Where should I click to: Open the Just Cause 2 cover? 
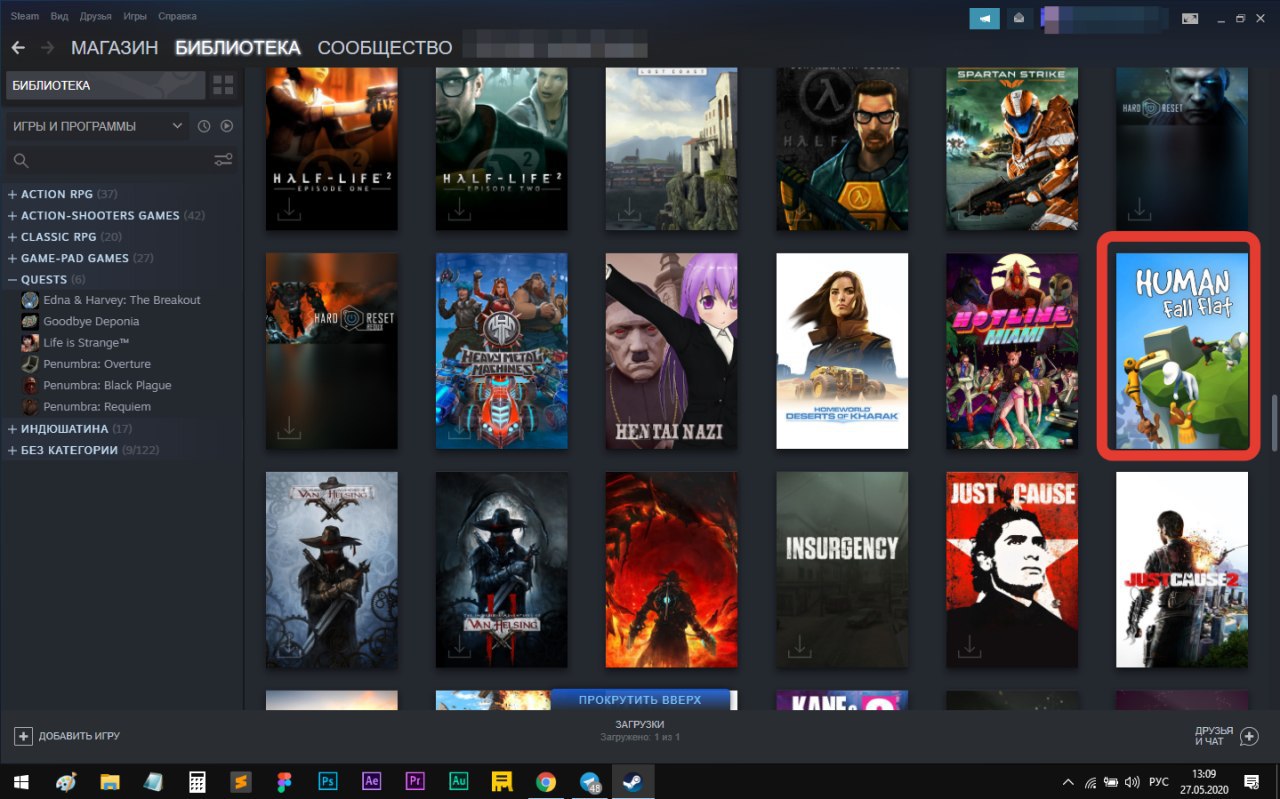(x=1182, y=570)
